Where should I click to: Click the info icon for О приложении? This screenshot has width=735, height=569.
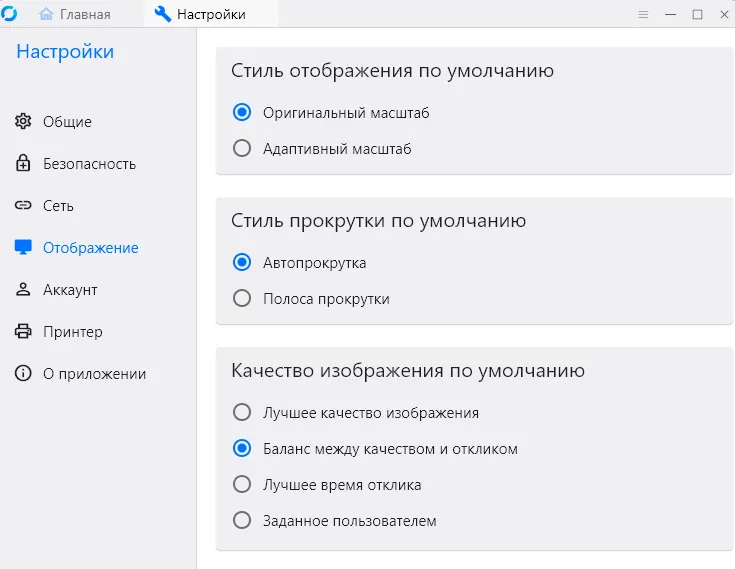(x=24, y=374)
